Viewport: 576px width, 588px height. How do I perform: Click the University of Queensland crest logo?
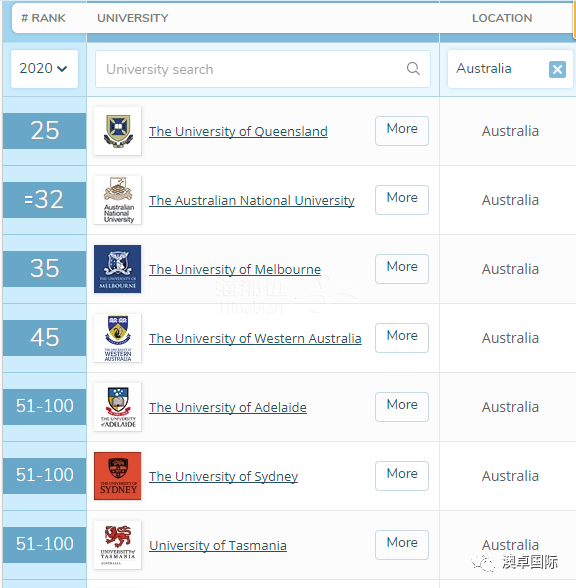[x=118, y=131]
